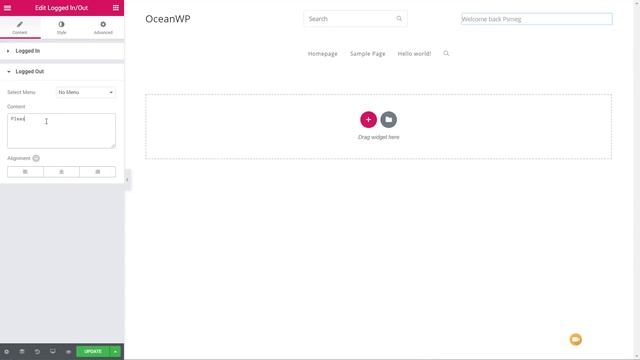640x360 pixels.
Task: Click the pink Add New Section button
Action: [368, 120]
